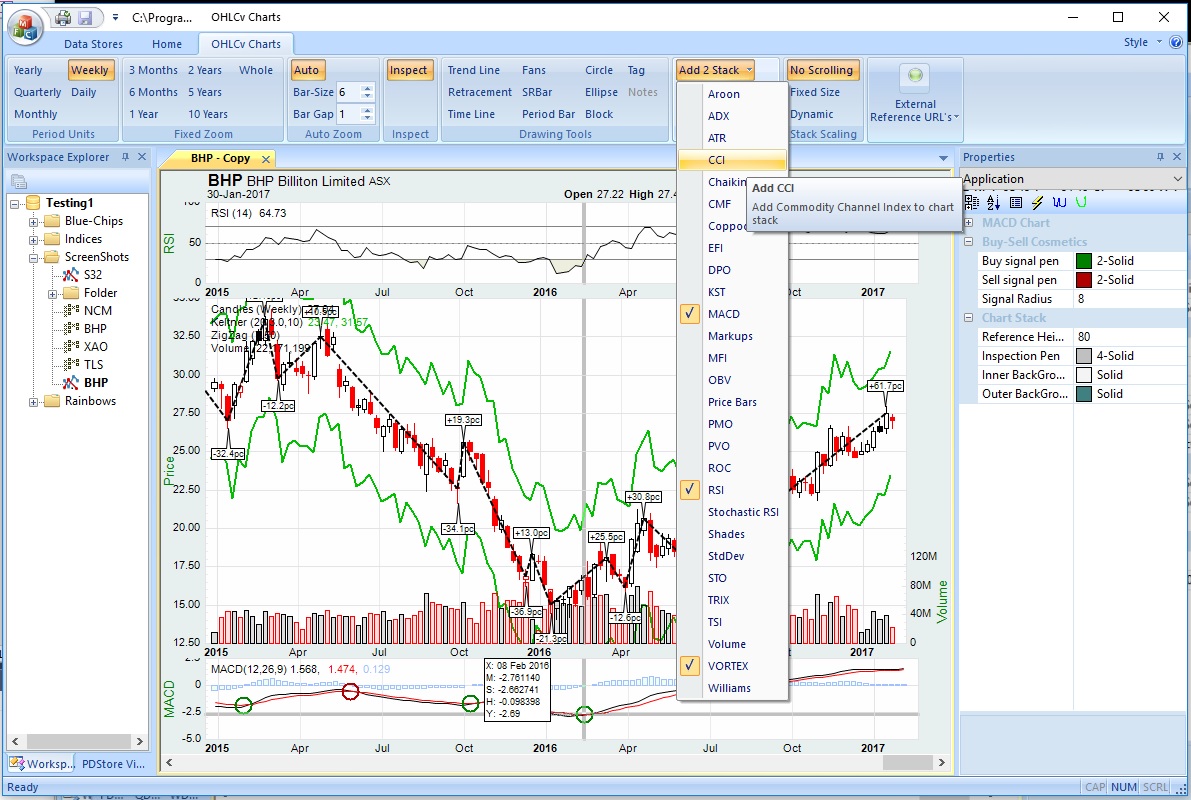
Task: Click the External Reference URL's green light icon
Action: [915, 75]
